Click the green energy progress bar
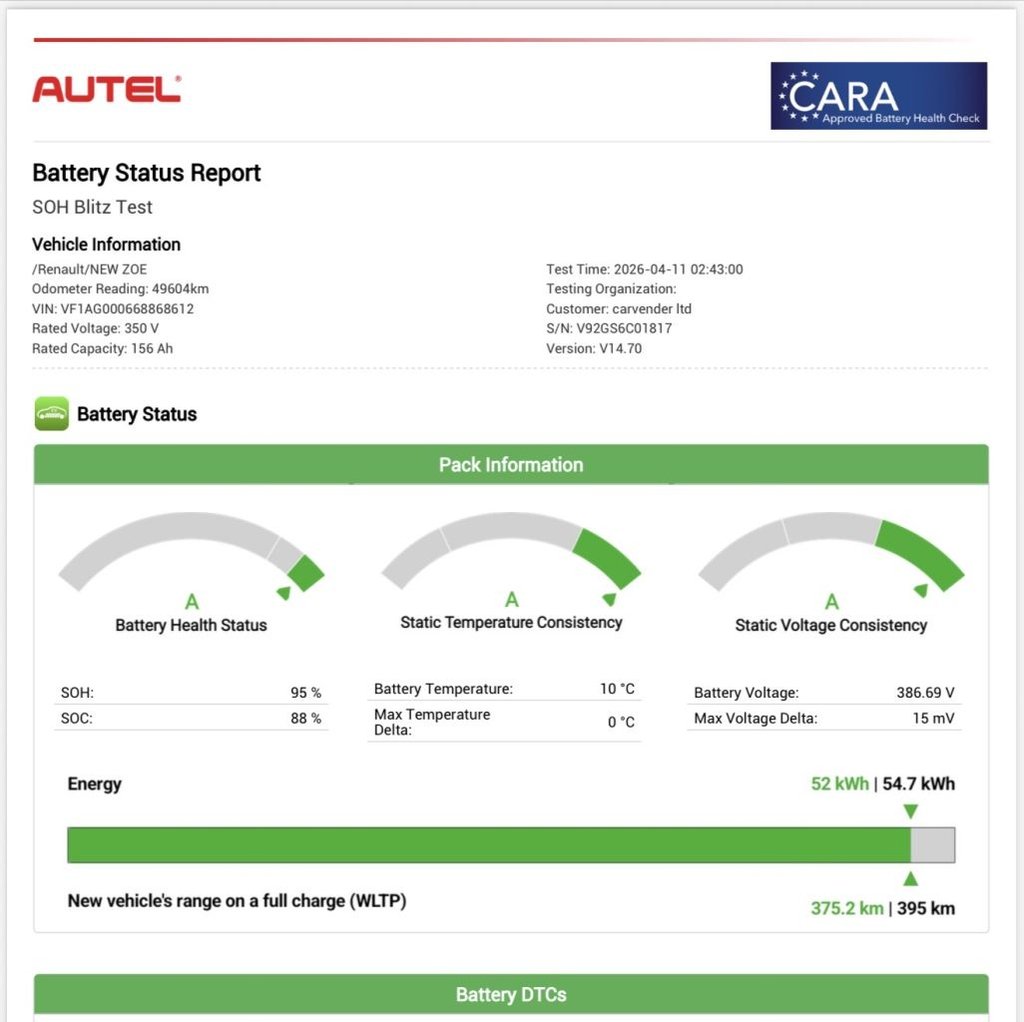1024x1022 pixels. (x=489, y=845)
